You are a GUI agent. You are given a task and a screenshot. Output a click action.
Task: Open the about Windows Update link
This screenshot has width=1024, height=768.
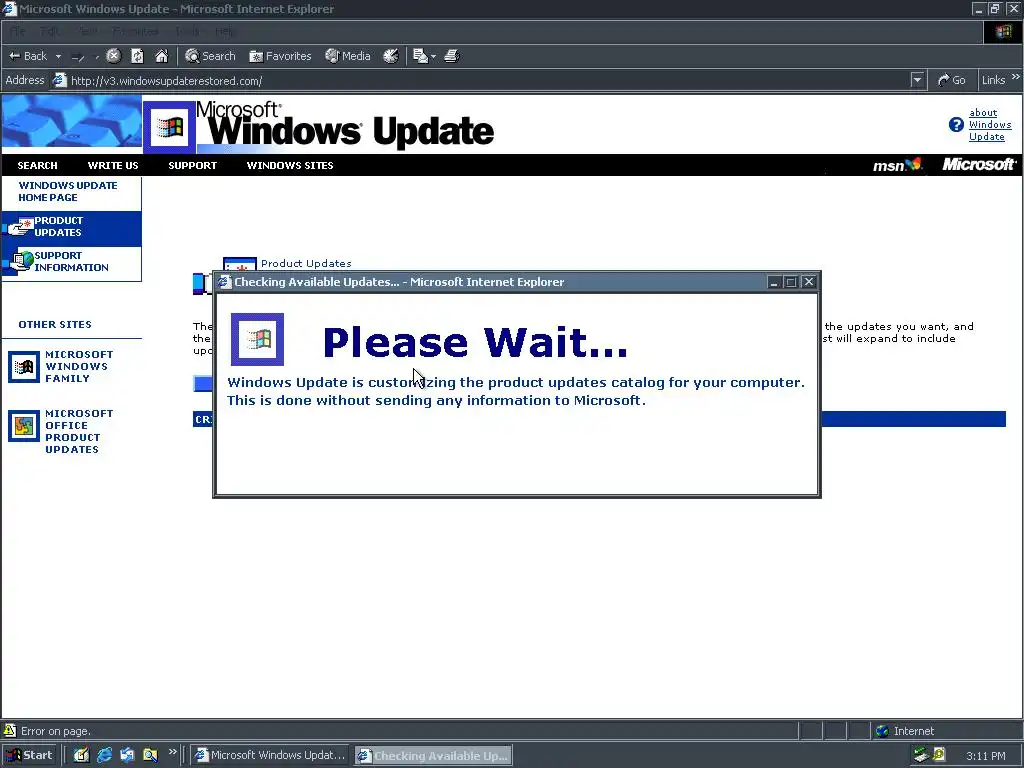[989, 125]
